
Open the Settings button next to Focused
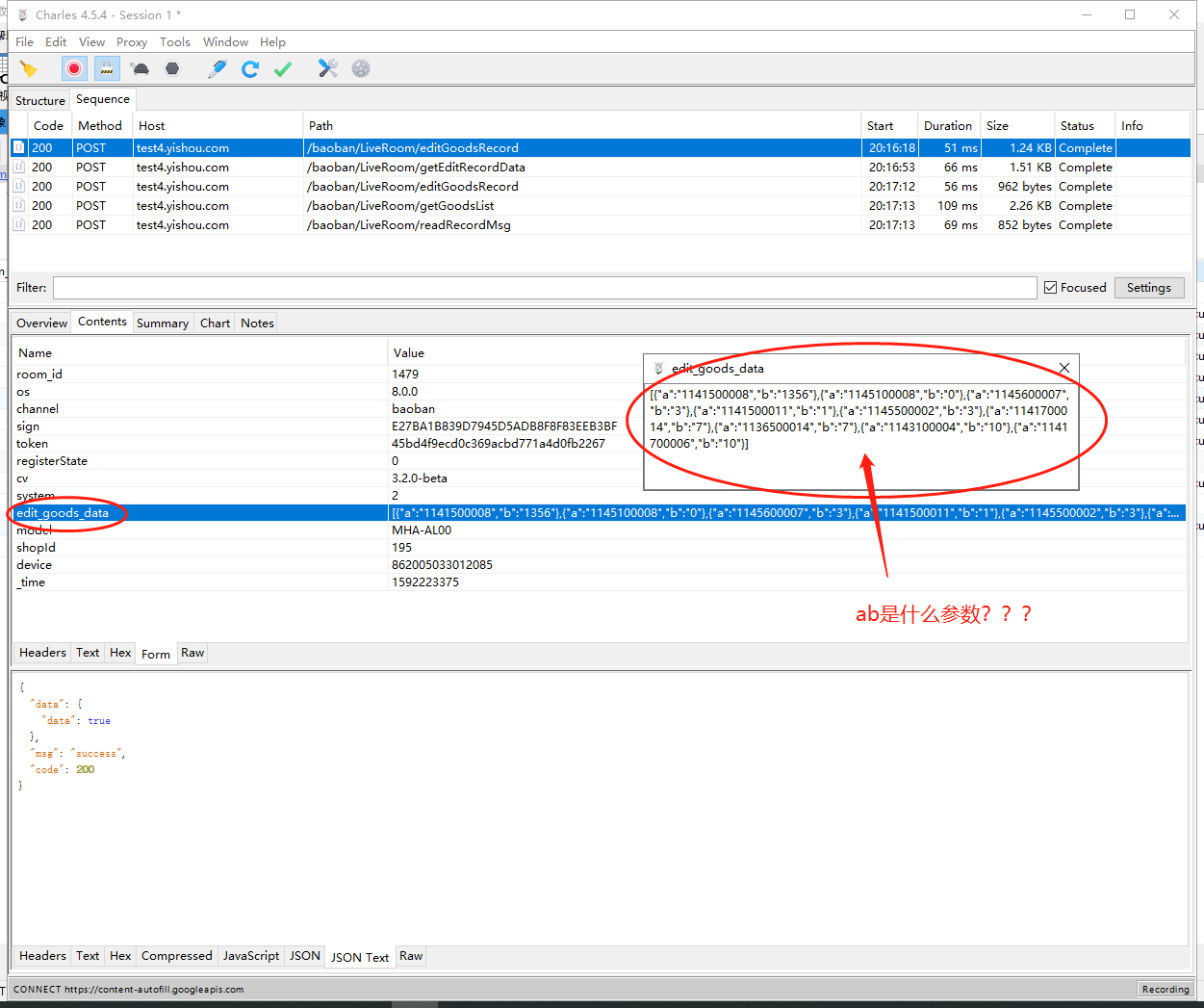coord(1149,288)
